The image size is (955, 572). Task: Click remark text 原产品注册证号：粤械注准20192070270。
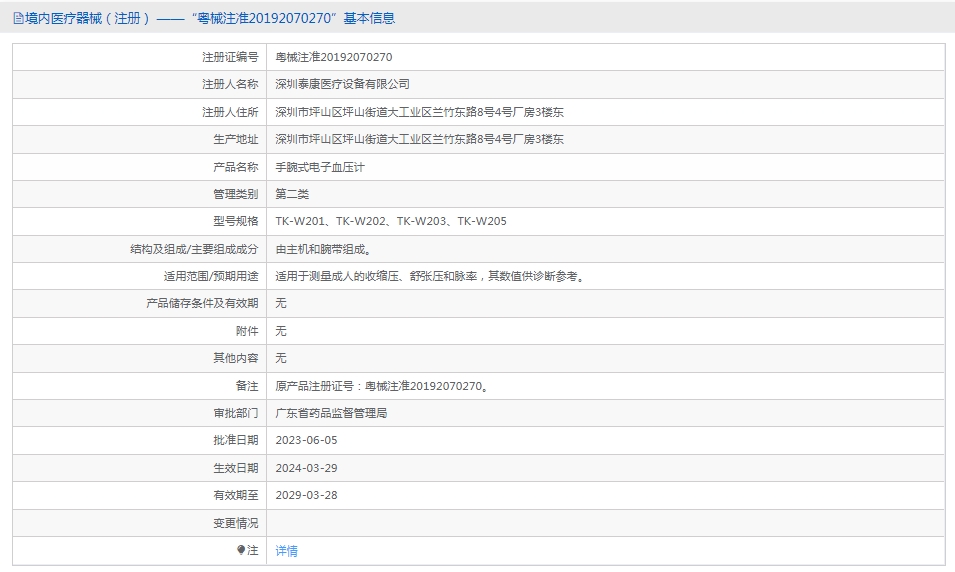click(x=382, y=386)
